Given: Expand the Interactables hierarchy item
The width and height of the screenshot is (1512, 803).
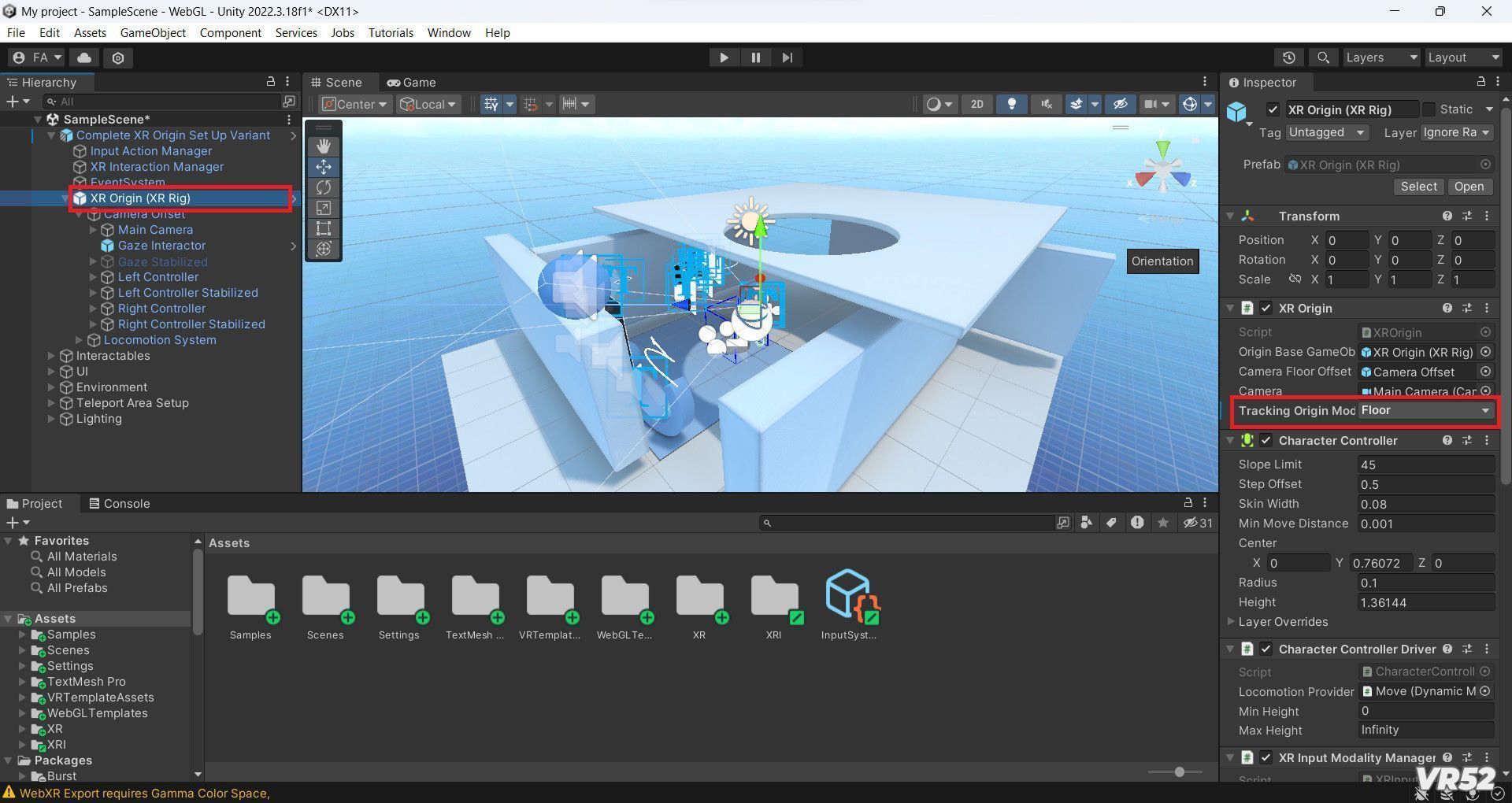Looking at the screenshot, I should pos(51,356).
